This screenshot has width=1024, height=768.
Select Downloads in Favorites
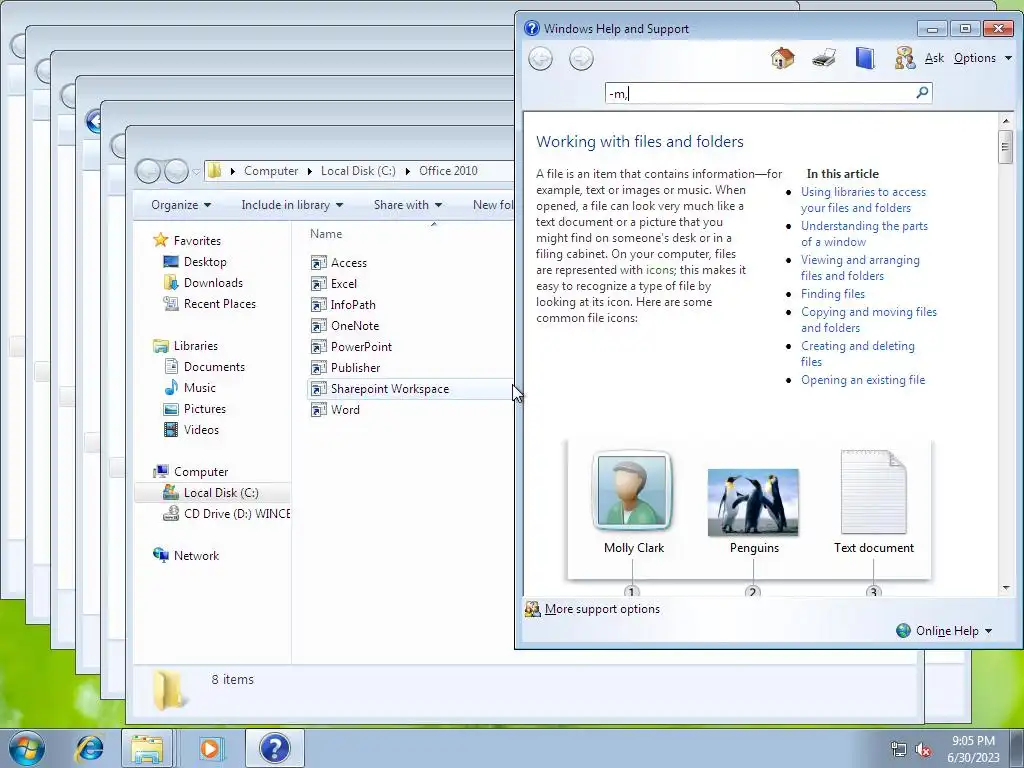click(x=213, y=283)
